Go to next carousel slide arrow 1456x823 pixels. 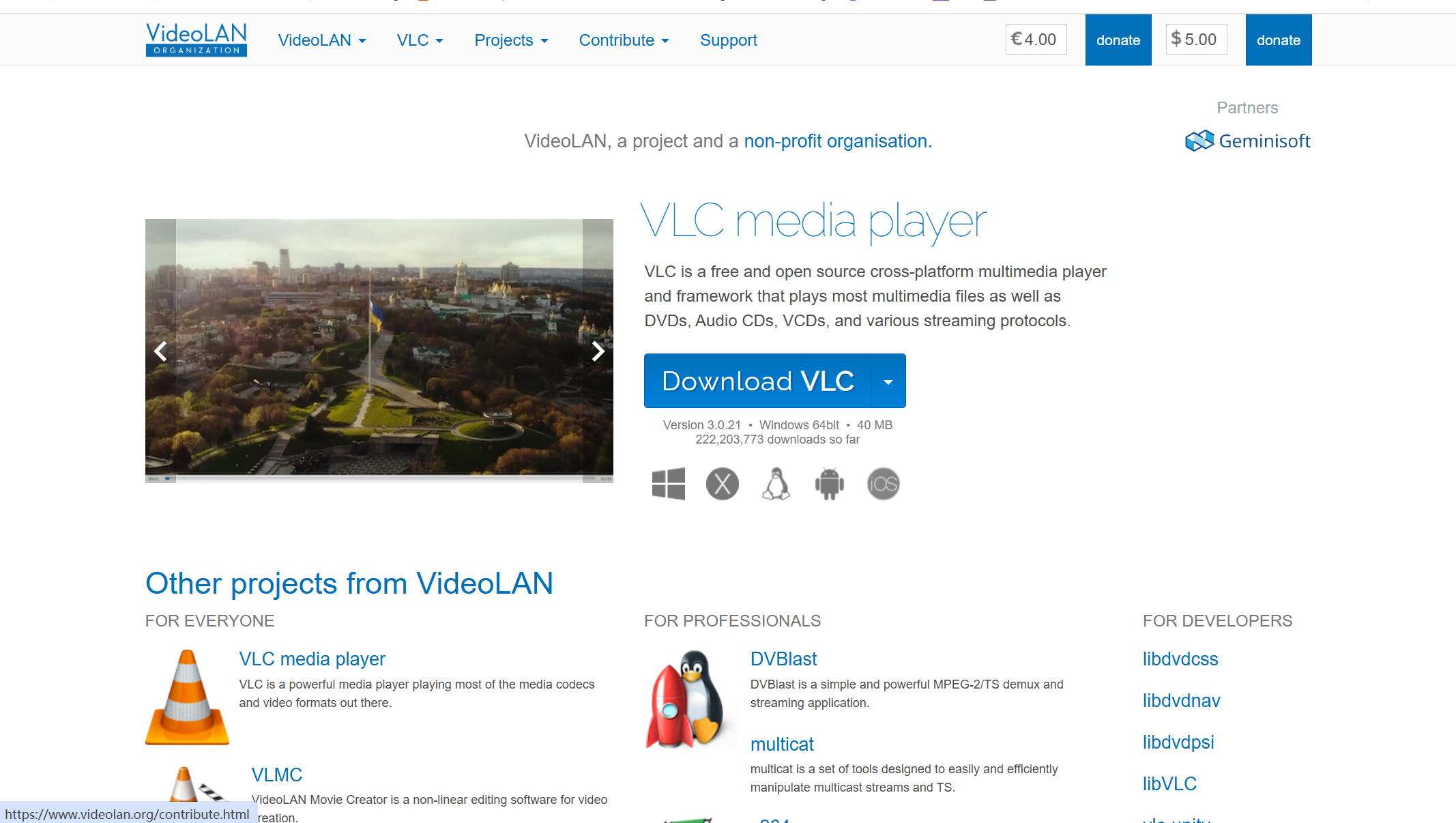point(598,351)
